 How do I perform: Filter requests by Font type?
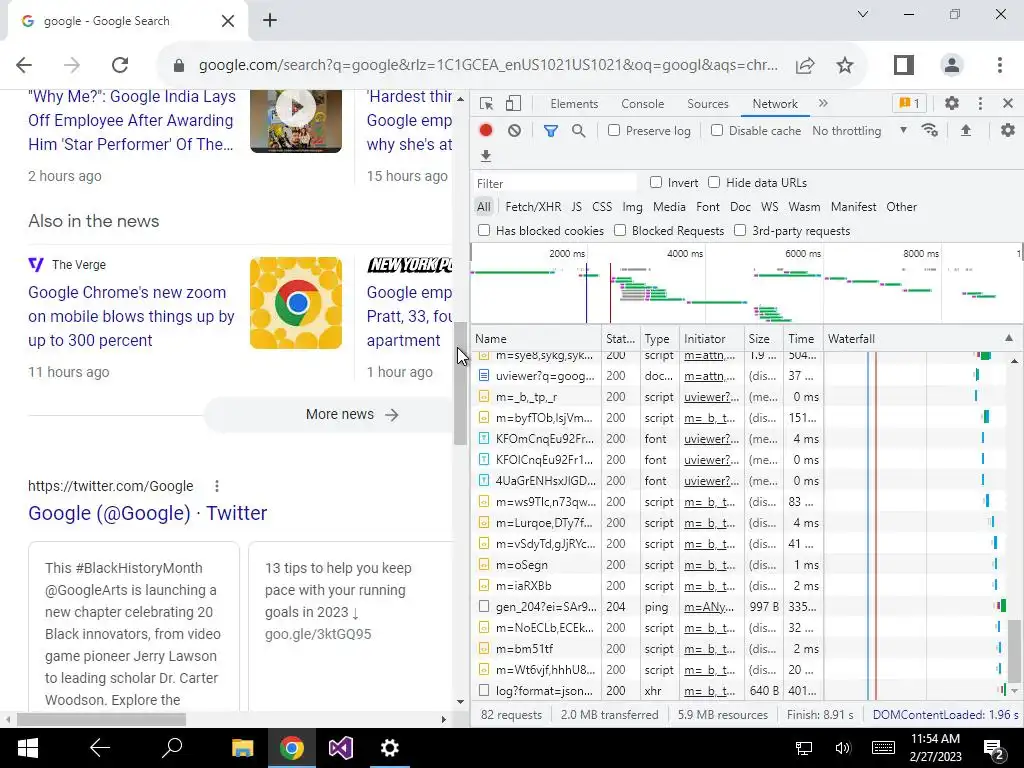tap(708, 206)
